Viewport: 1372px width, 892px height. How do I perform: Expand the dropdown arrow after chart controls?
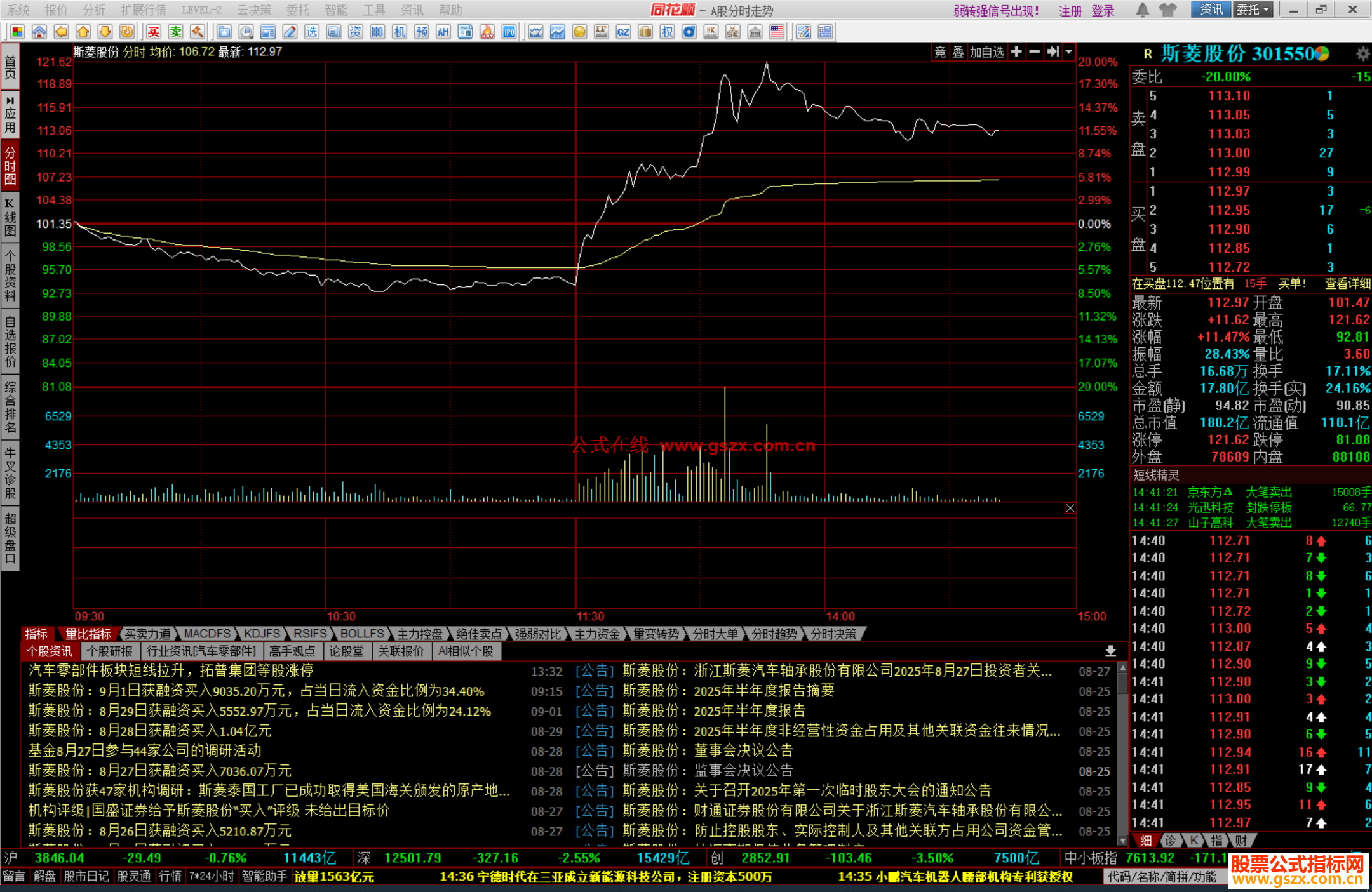1069,52
